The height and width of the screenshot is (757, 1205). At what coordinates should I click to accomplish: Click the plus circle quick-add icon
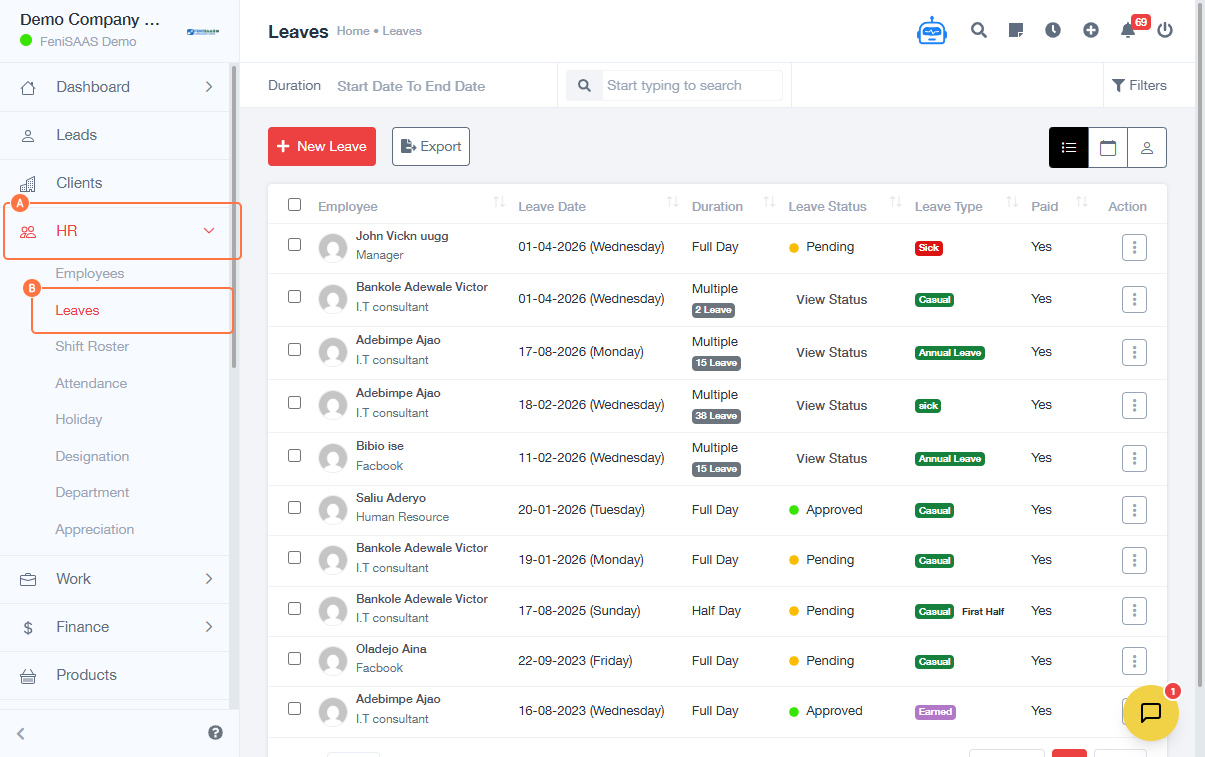click(x=1091, y=30)
